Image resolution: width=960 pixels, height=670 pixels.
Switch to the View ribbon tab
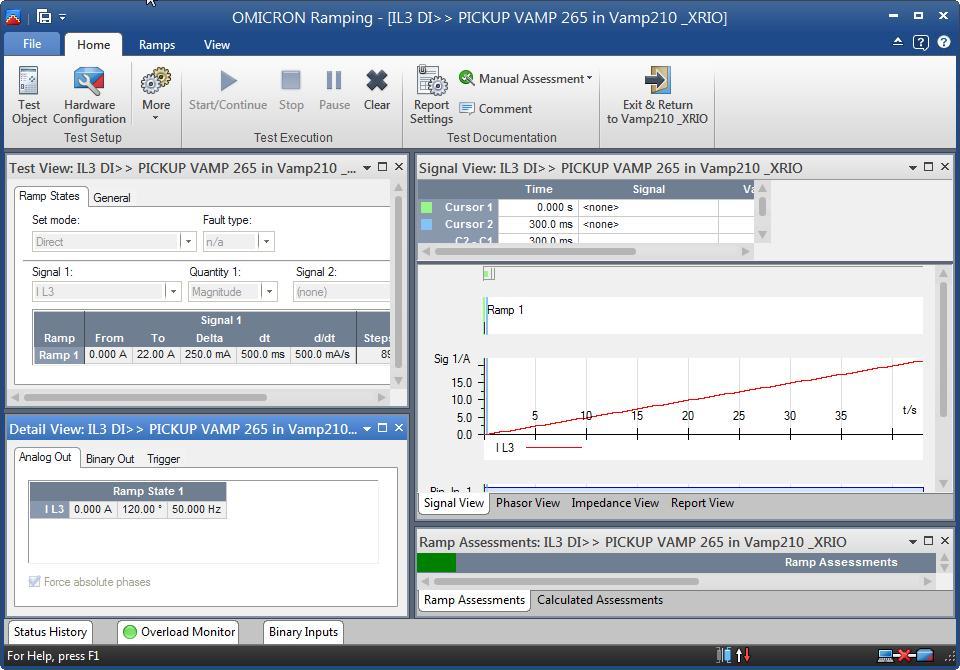(x=217, y=45)
